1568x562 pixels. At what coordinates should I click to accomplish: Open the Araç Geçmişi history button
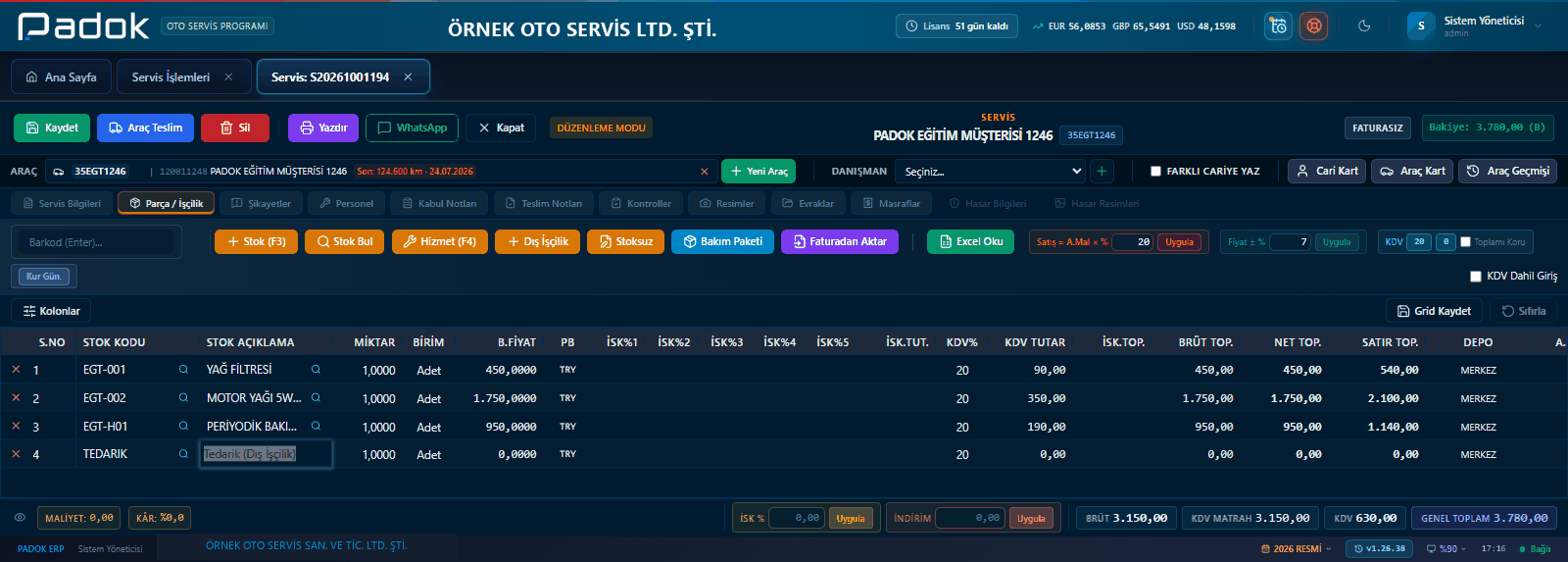pyautogui.click(x=1508, y=171)
